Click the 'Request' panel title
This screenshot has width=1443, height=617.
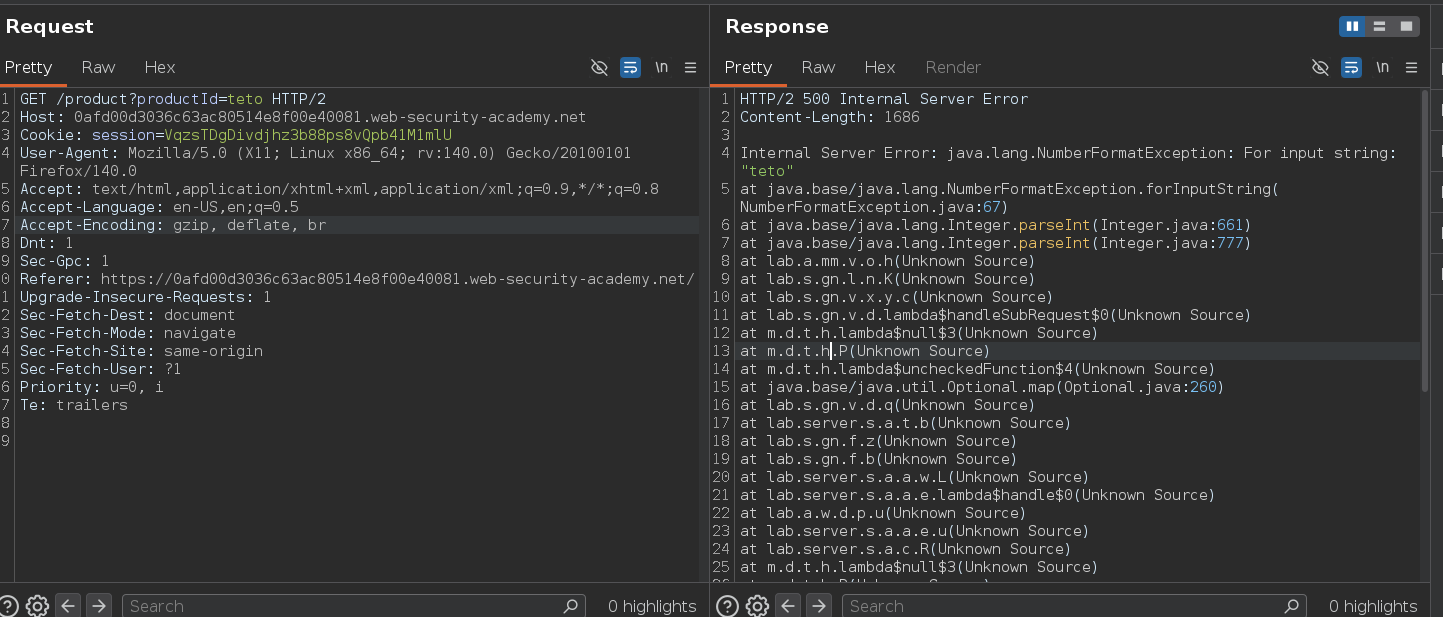49,27
